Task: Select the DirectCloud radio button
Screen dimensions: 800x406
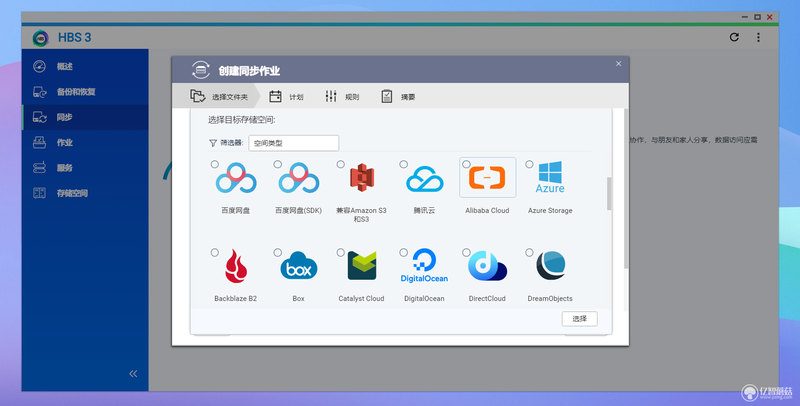Action: point(466,252)
